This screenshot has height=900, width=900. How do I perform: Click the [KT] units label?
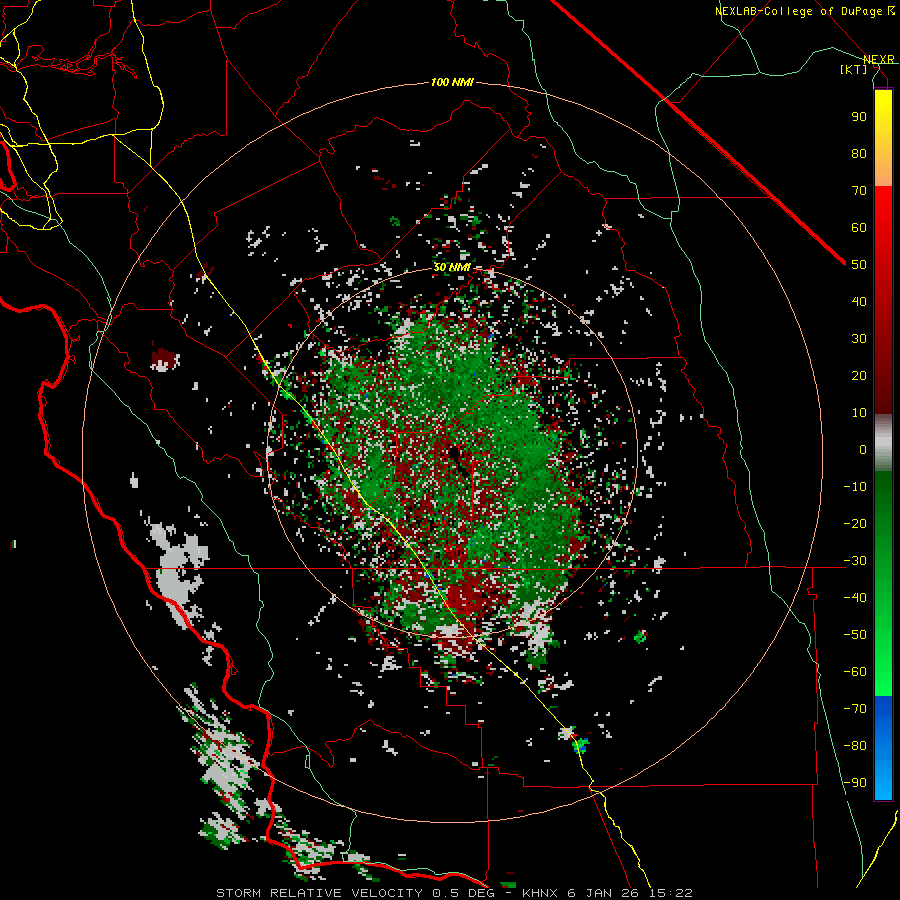(x=854, y=69)
